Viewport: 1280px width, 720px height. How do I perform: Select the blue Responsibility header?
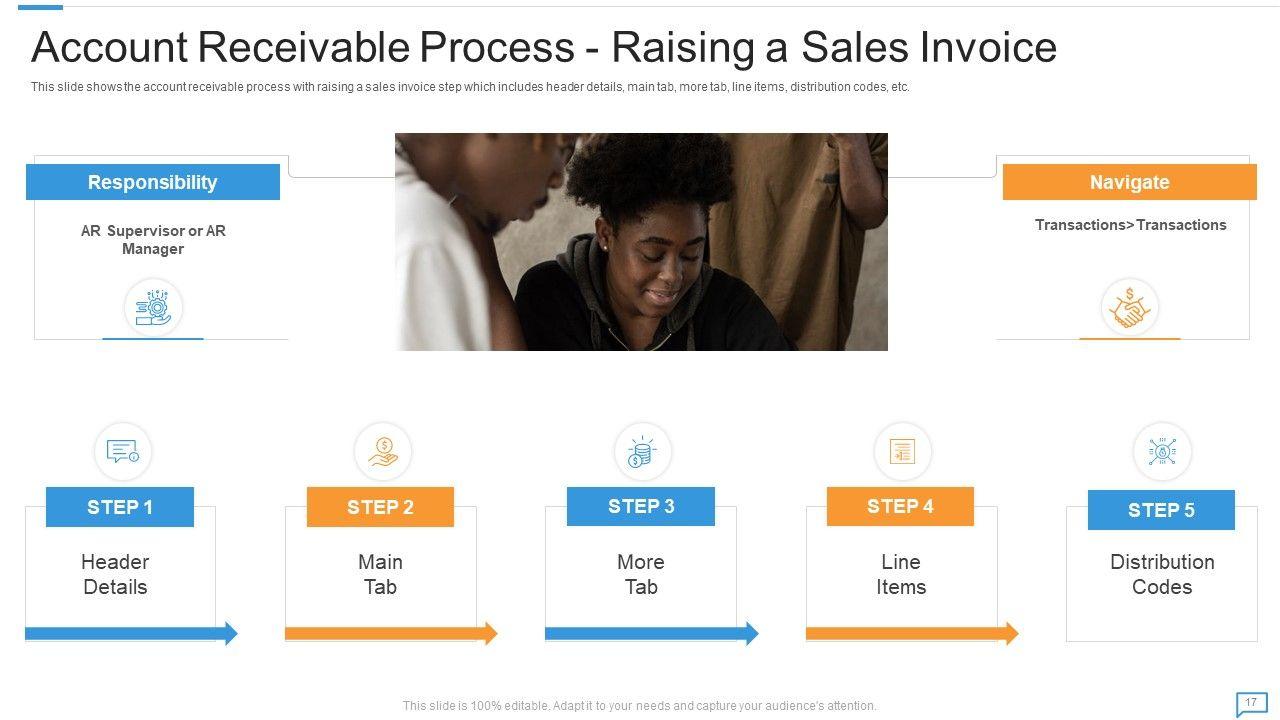coord(153,182)
